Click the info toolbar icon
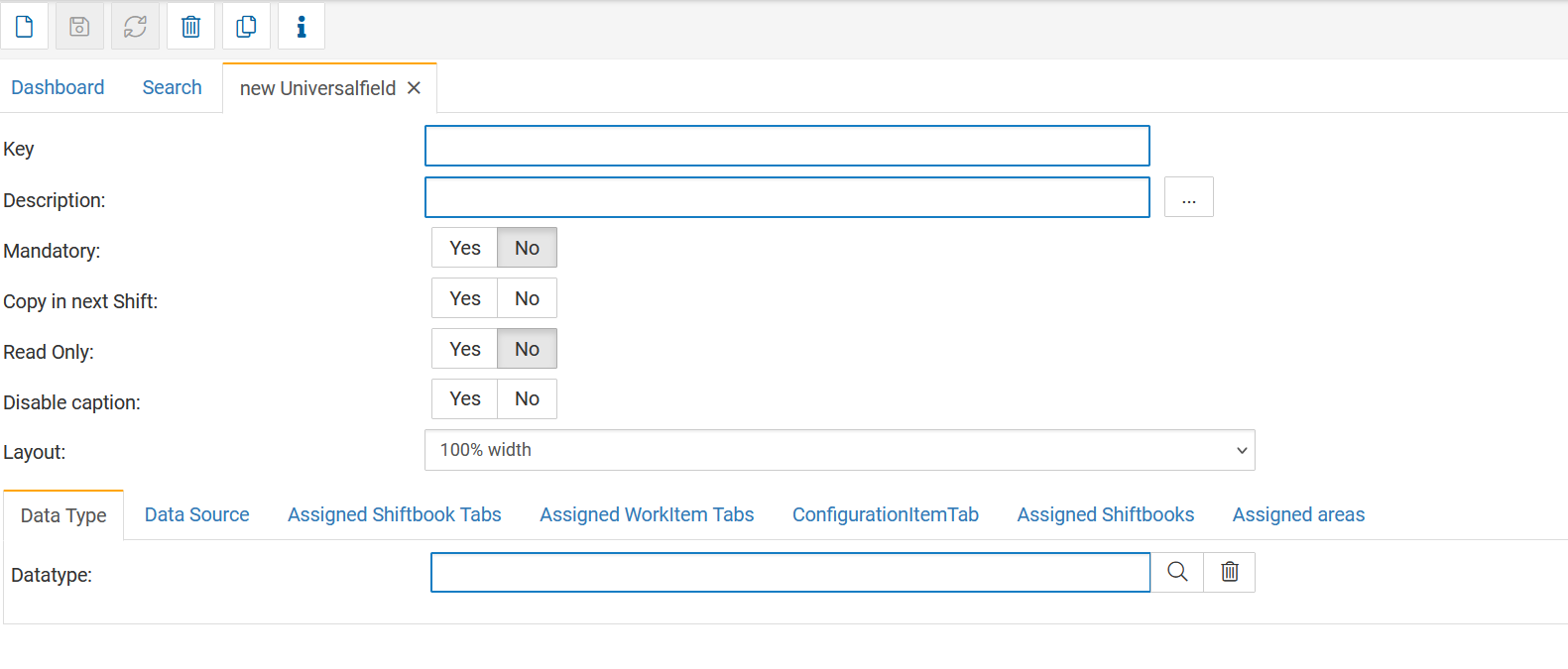Image resolution: width=1568 pixels, height=669 pixels. coord(302,27)
